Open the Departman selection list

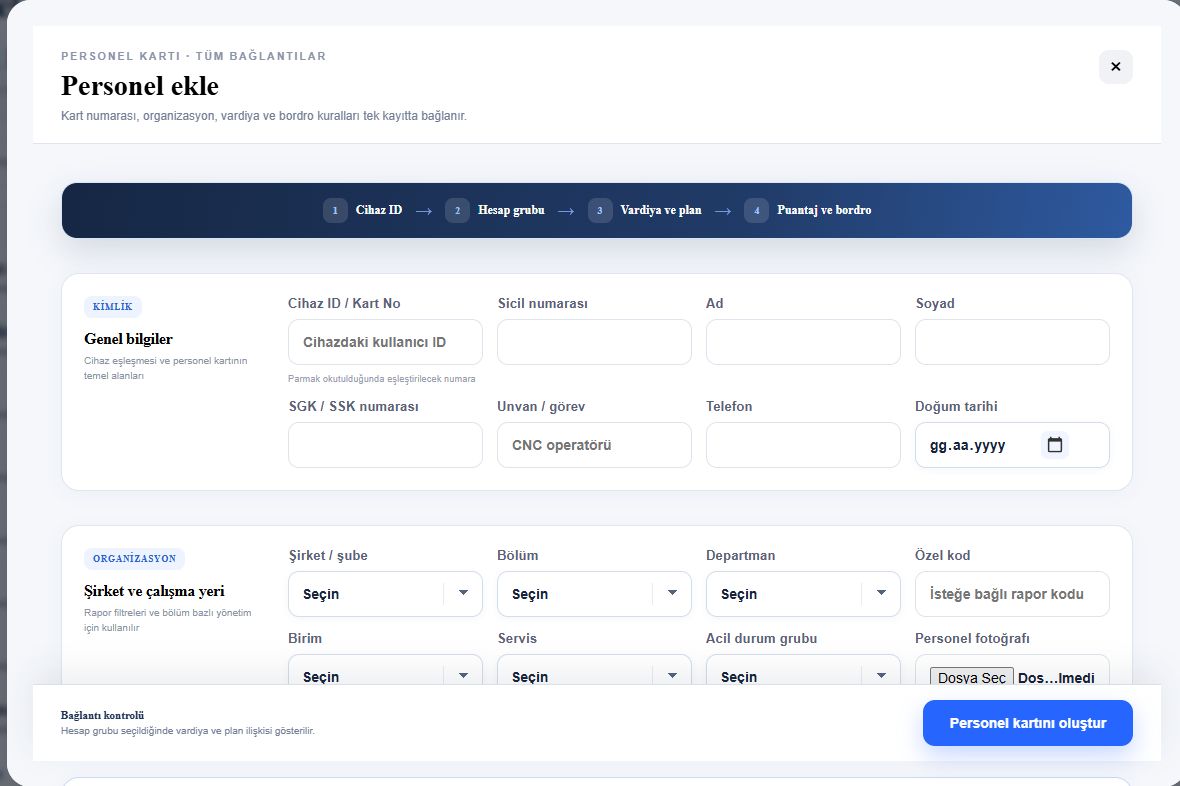pos(803,594)
